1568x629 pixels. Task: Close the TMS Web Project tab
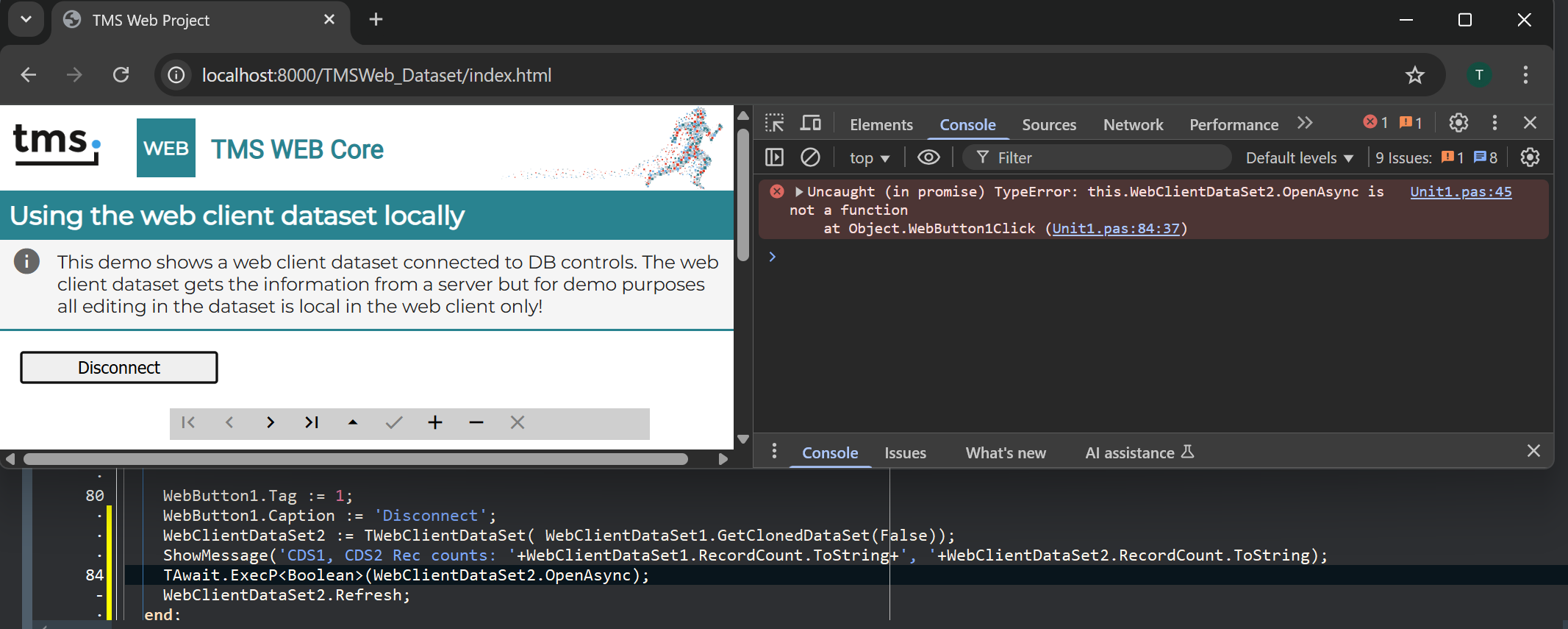click(329, 19)
